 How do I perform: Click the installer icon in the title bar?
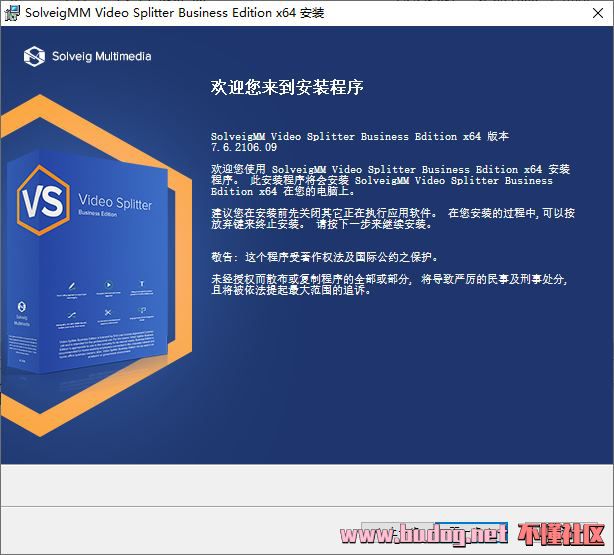pos(12,13)
